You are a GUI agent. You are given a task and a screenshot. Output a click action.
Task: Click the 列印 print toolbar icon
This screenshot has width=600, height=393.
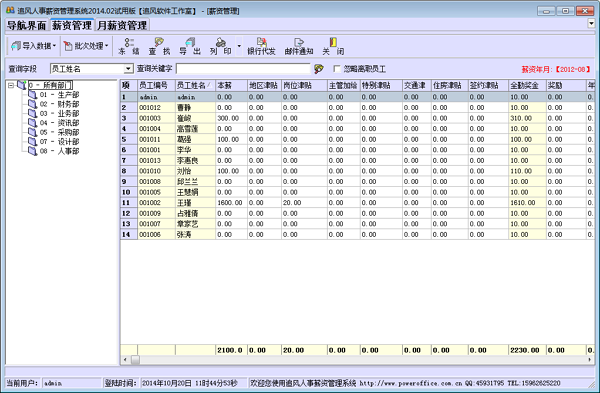coord(221,46)
